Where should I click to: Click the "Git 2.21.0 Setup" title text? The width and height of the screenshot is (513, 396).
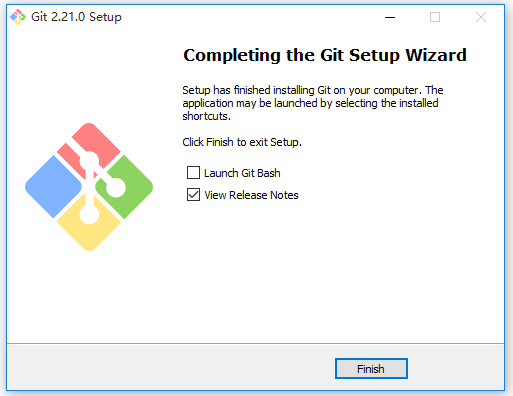tap(76, 17)
